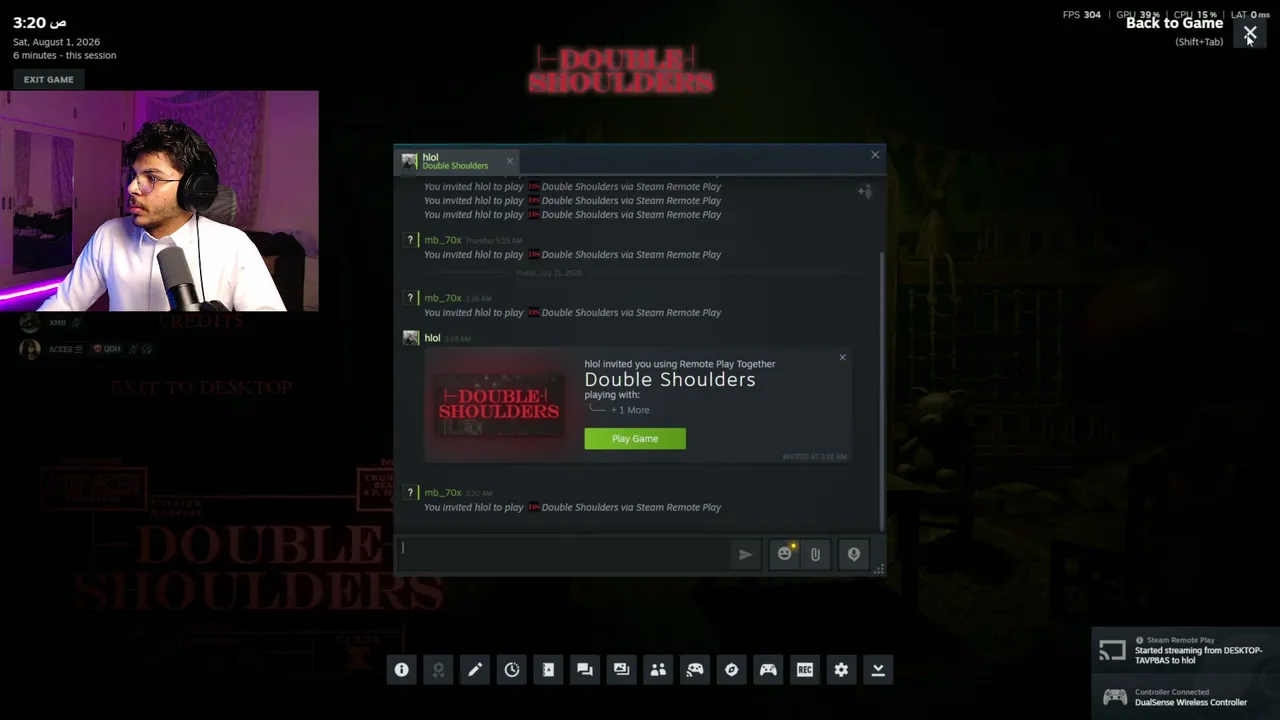The width and height of the screenshot is (1280, 720).
Task: Open the Guides book icon
Action: click(548, 670)
